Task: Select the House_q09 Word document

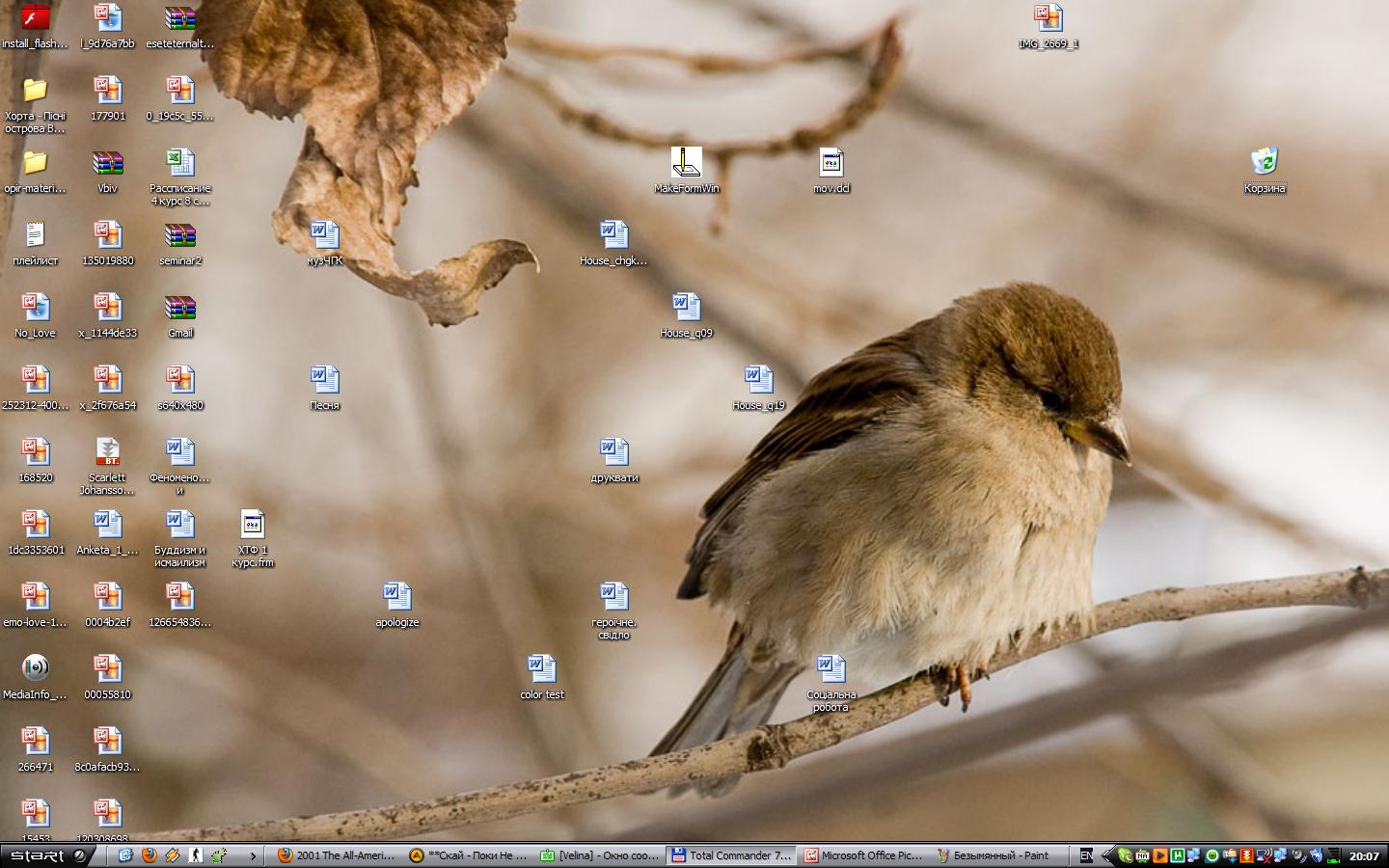Action: point(687,315)
